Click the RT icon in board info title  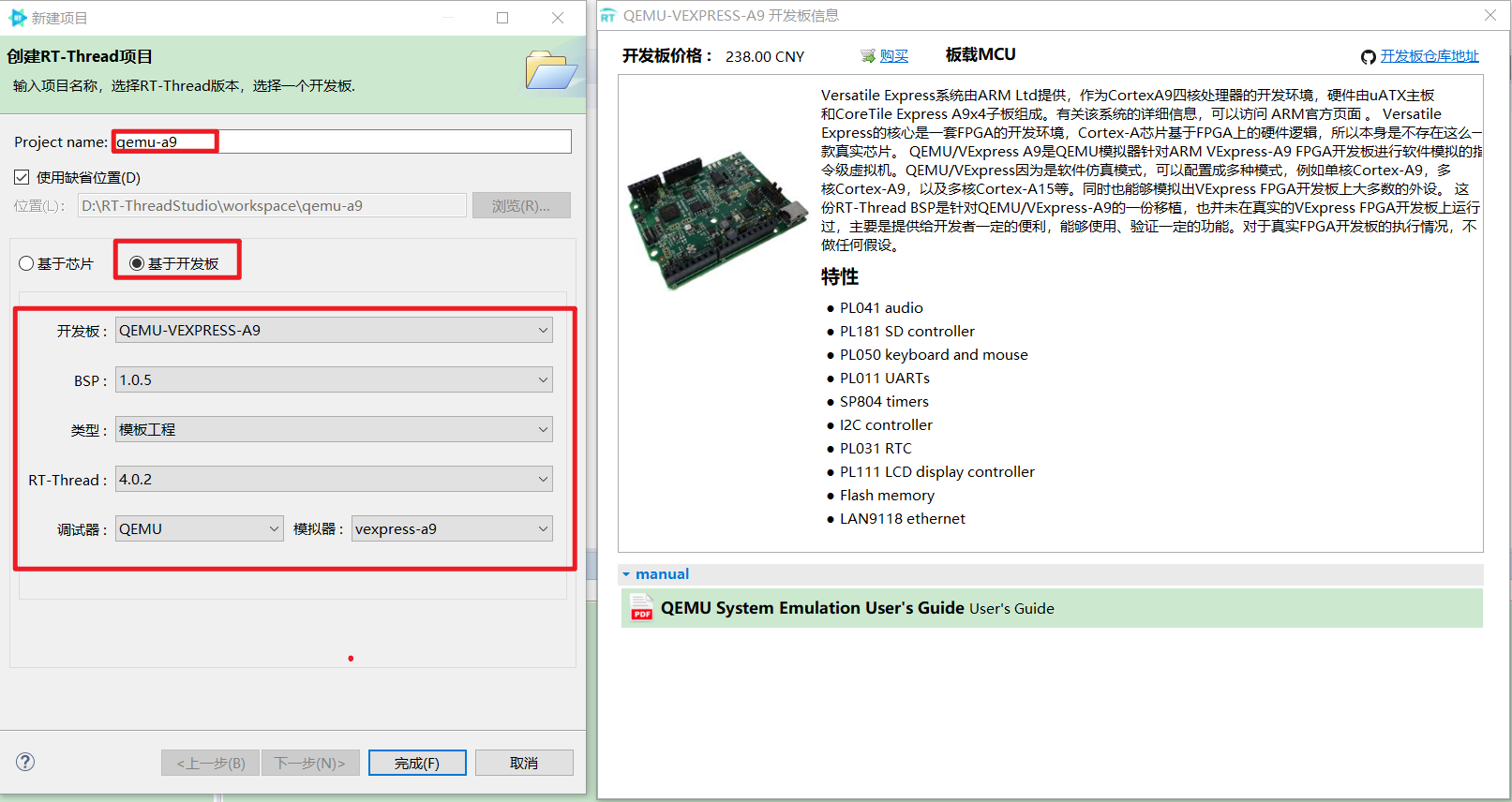(x=608, y=16)
